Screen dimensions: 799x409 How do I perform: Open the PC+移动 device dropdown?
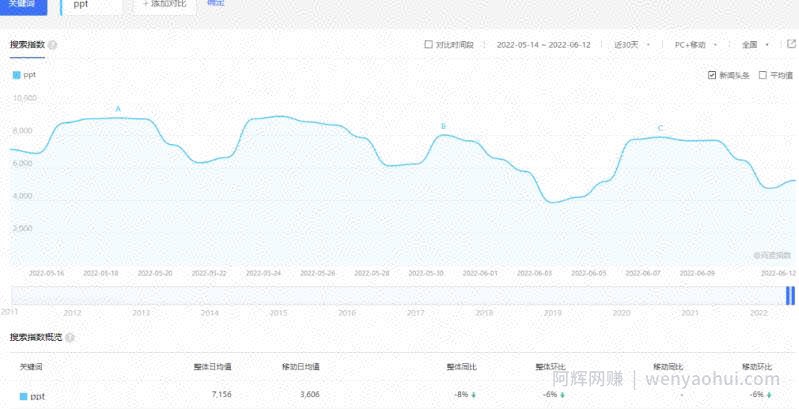coord(696,44)
